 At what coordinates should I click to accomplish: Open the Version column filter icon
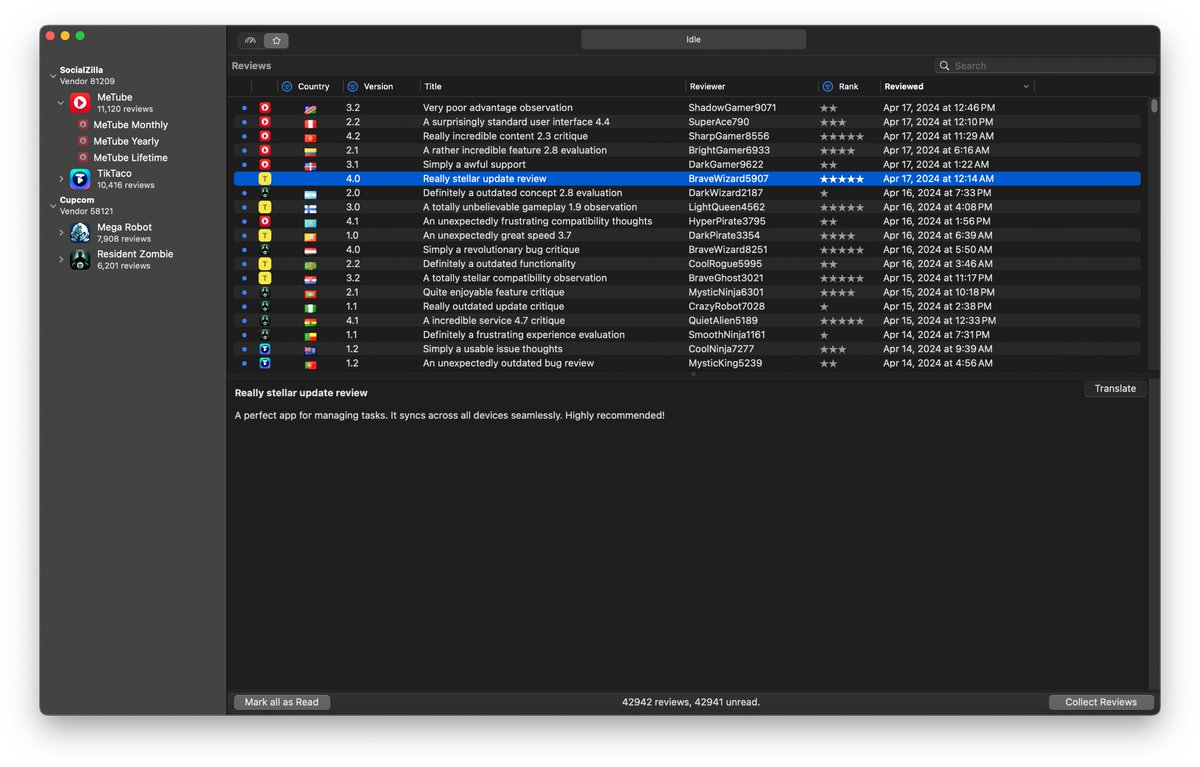point(352,86)
